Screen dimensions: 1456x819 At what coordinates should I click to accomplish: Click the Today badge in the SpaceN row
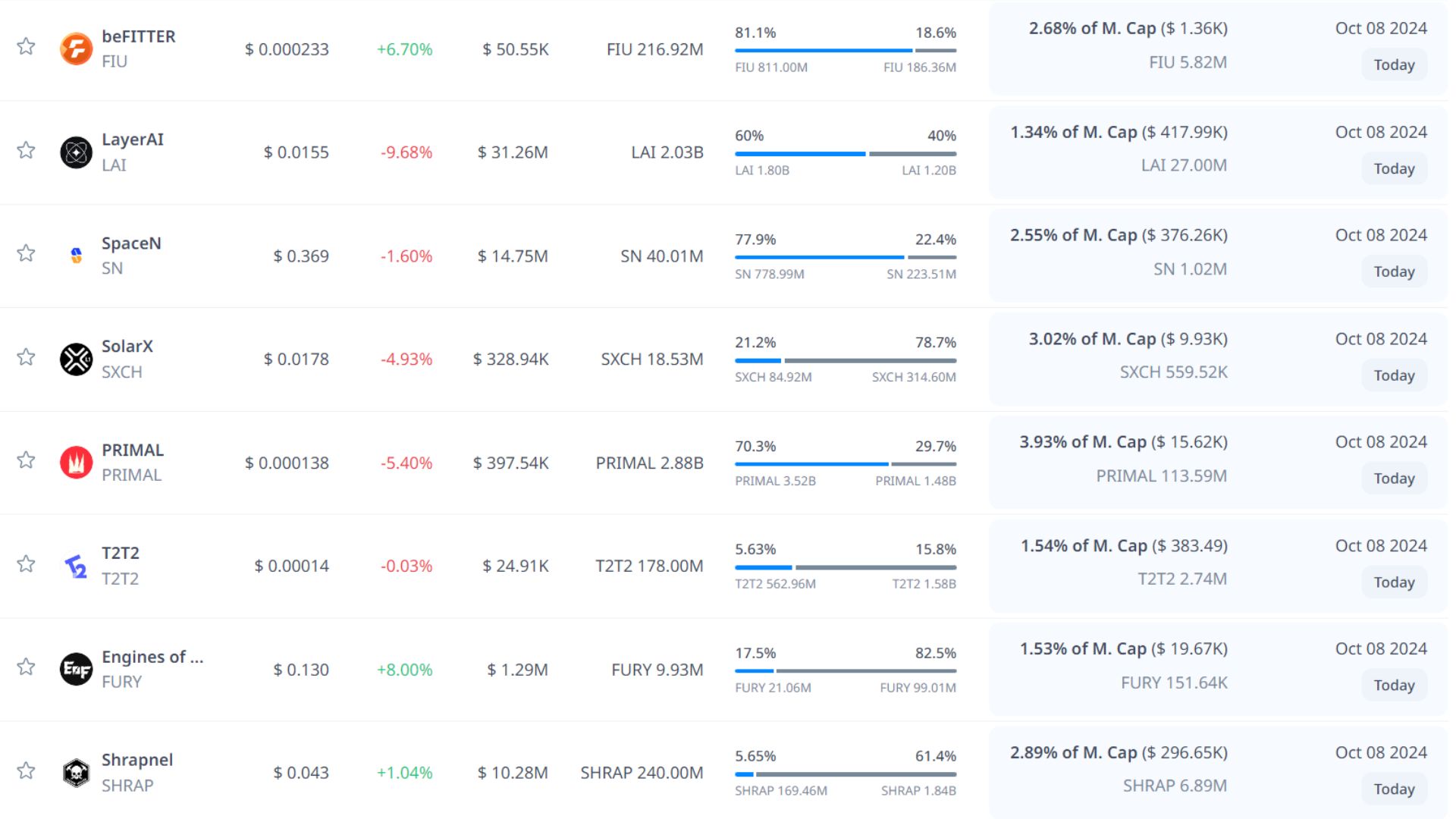1394,271
